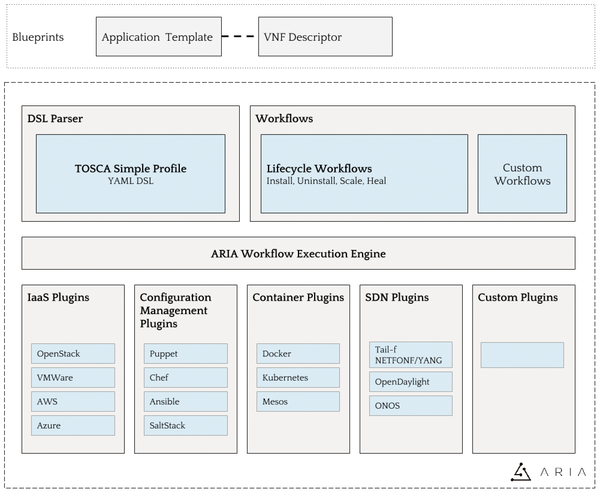Select the OpenDaylight plugin box

click(411, 382)
